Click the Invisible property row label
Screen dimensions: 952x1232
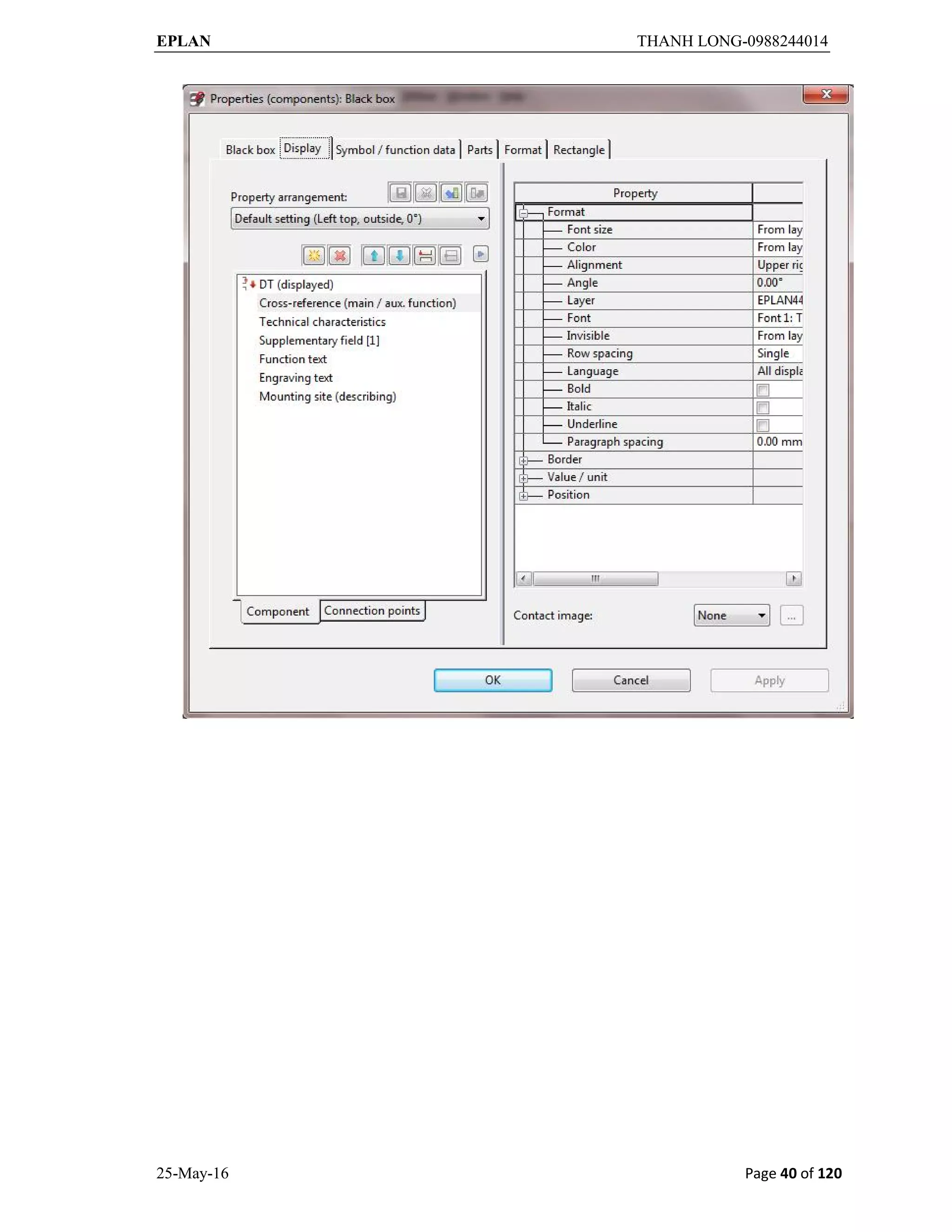588,336
